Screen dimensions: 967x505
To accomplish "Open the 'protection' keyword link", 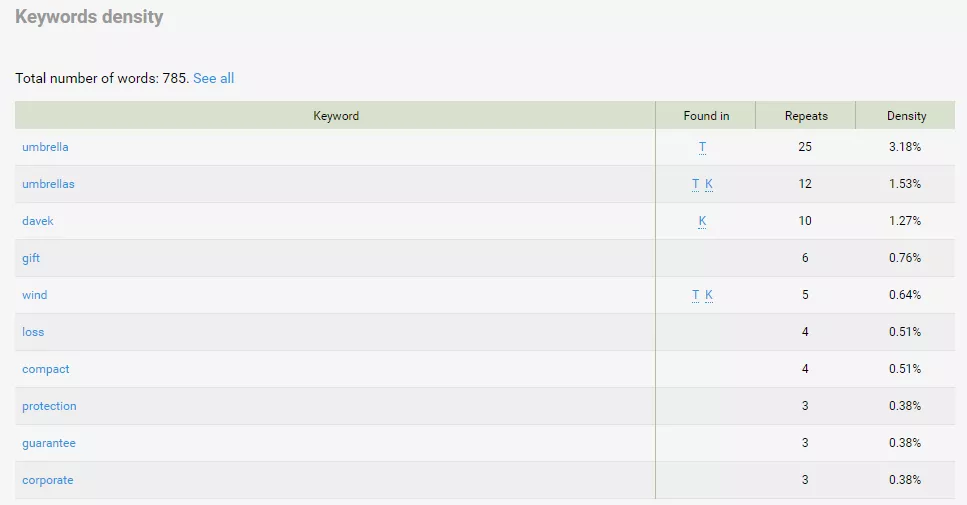I will point(49,406).
